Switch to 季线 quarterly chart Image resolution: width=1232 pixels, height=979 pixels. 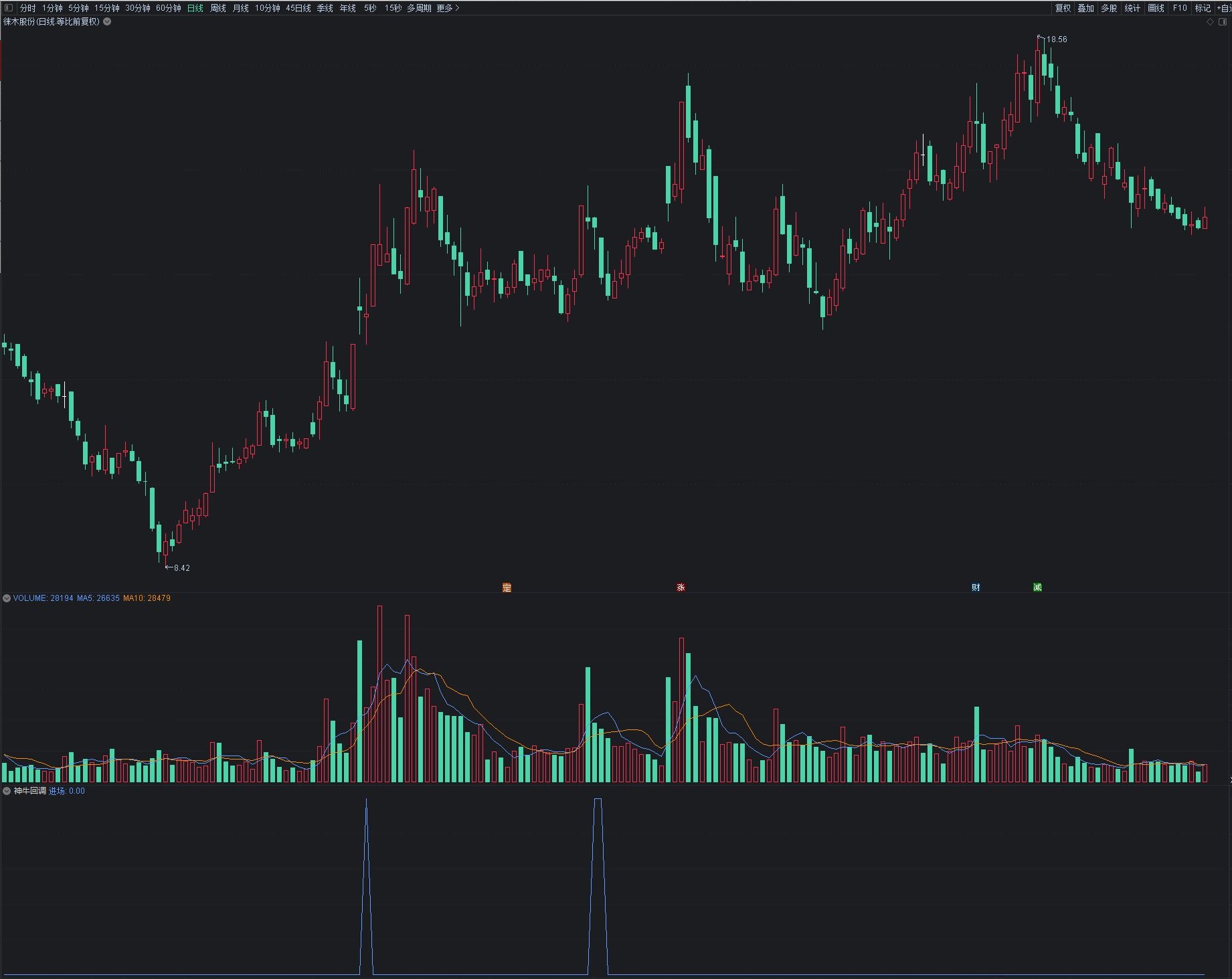(x=325, y=8)
